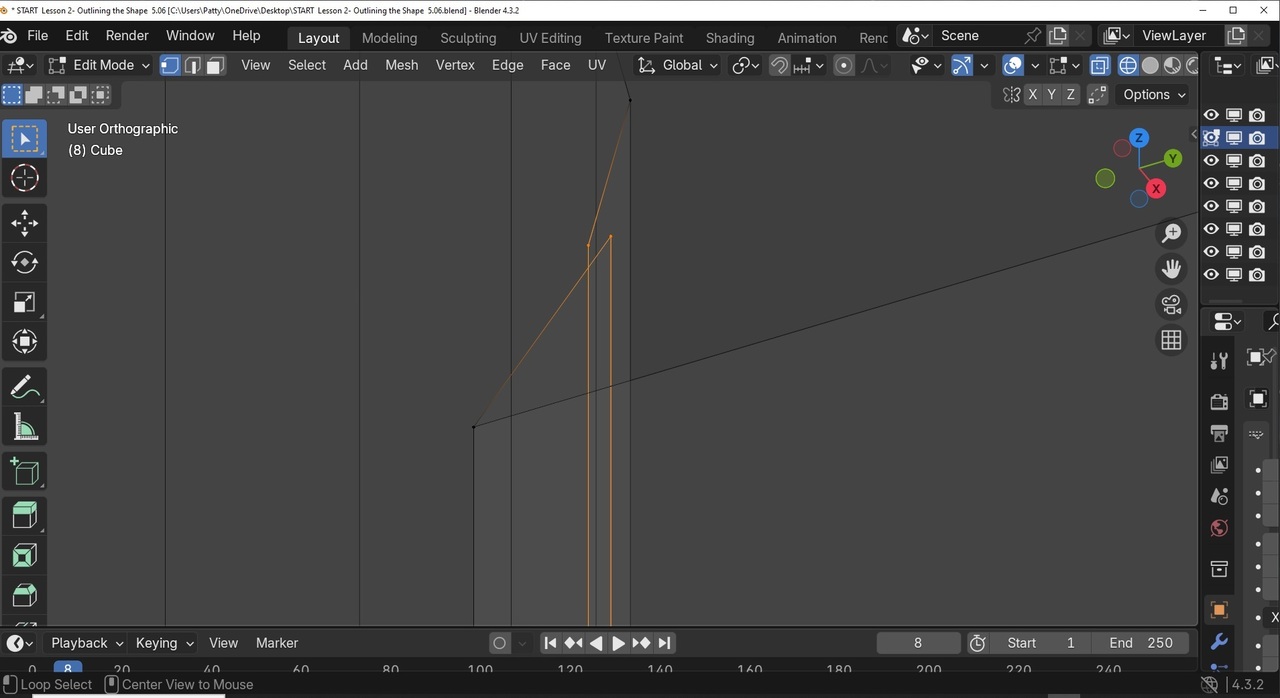1280x698 pixels.
Task: Activate the 3D Cursor tool
Action: click(x=24, y=179)
